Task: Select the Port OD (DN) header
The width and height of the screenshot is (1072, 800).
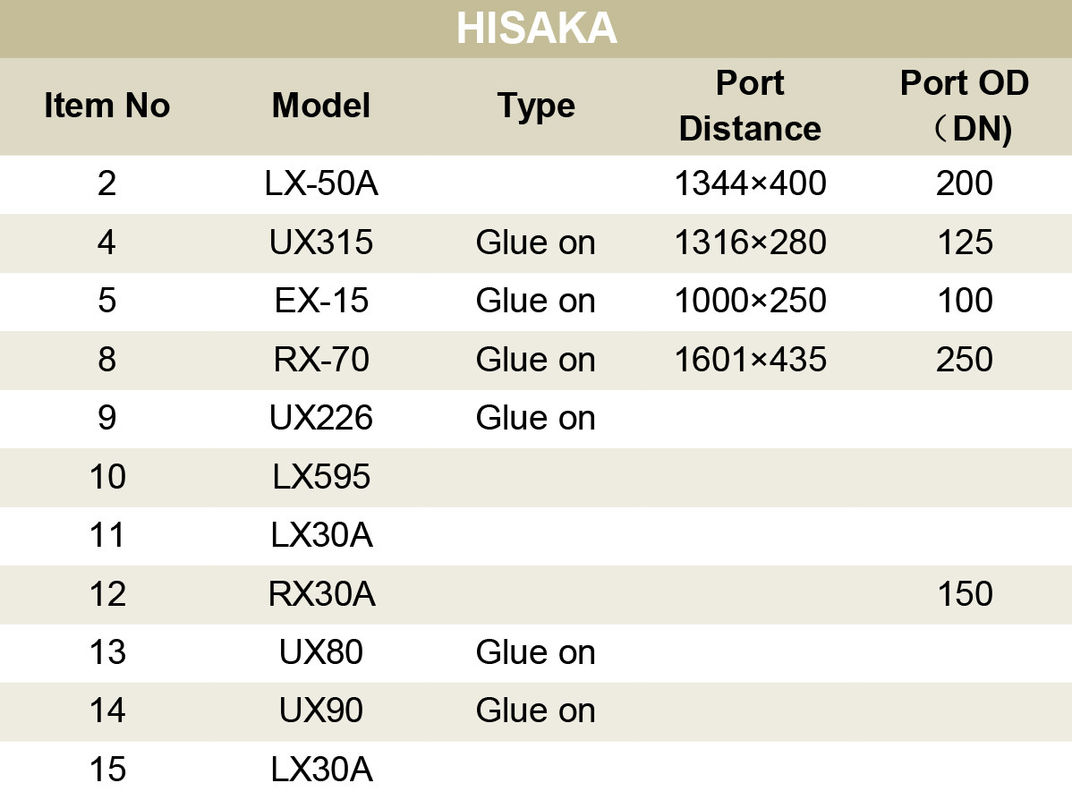Action: pos(964,106)
